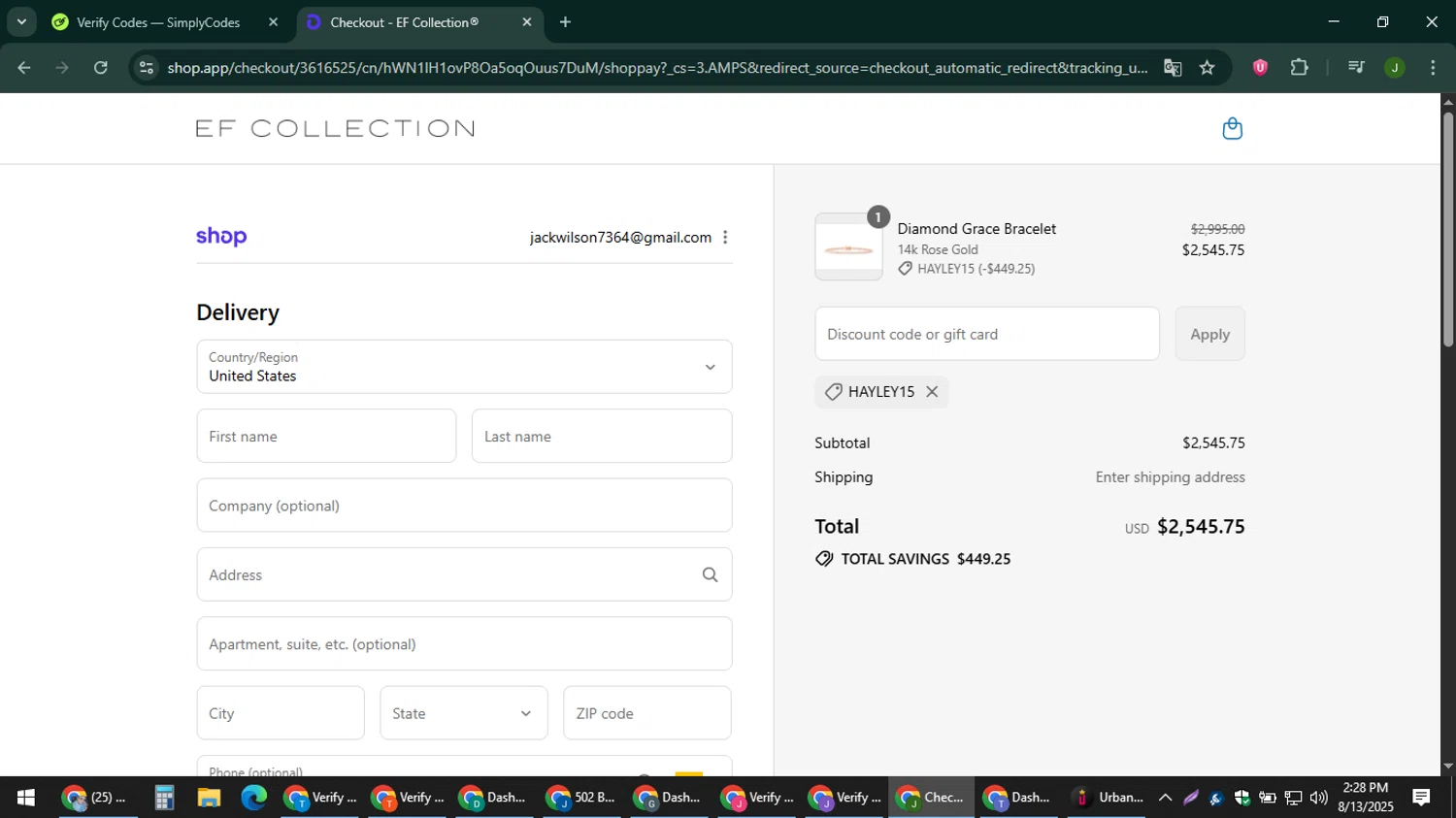Image resolution: width=1456 pixels, height=818 pixels.
Task: Click the ZIP code field
Action: pyautogui.click(x=647, y=713)
